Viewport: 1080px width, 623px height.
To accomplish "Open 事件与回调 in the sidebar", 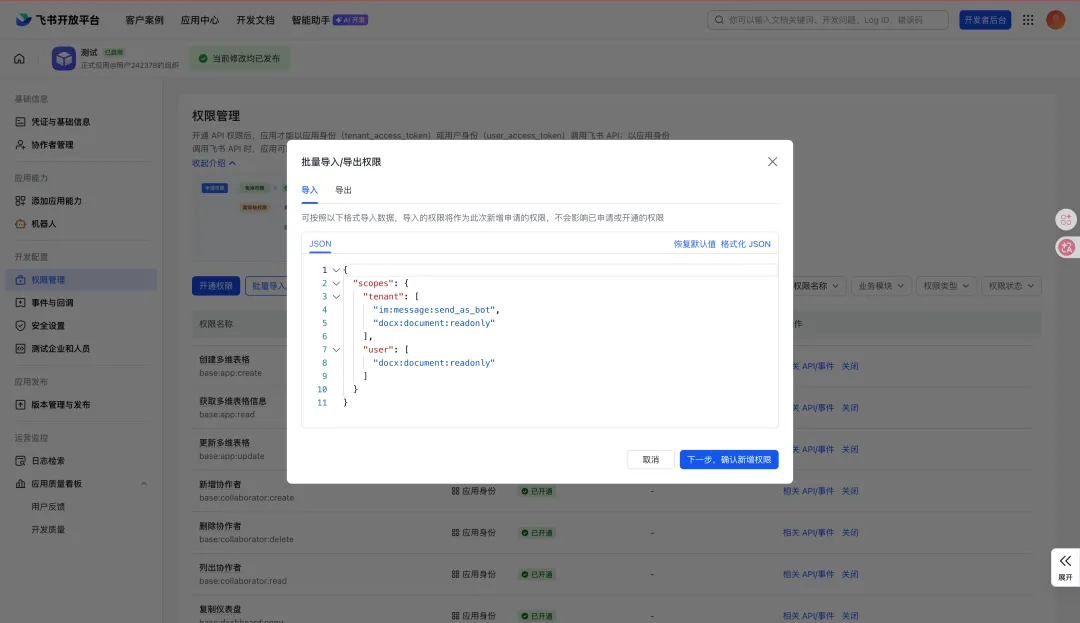I will click(x=52, y=303).
